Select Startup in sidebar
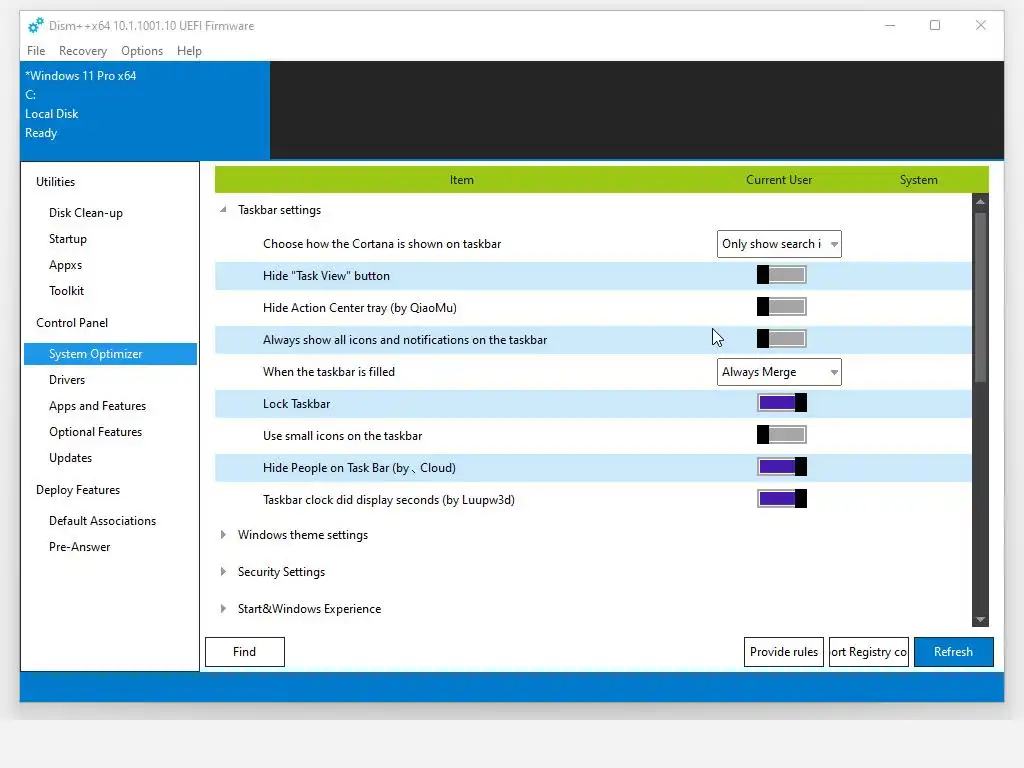1024x768 pixels. coord(68,239)
